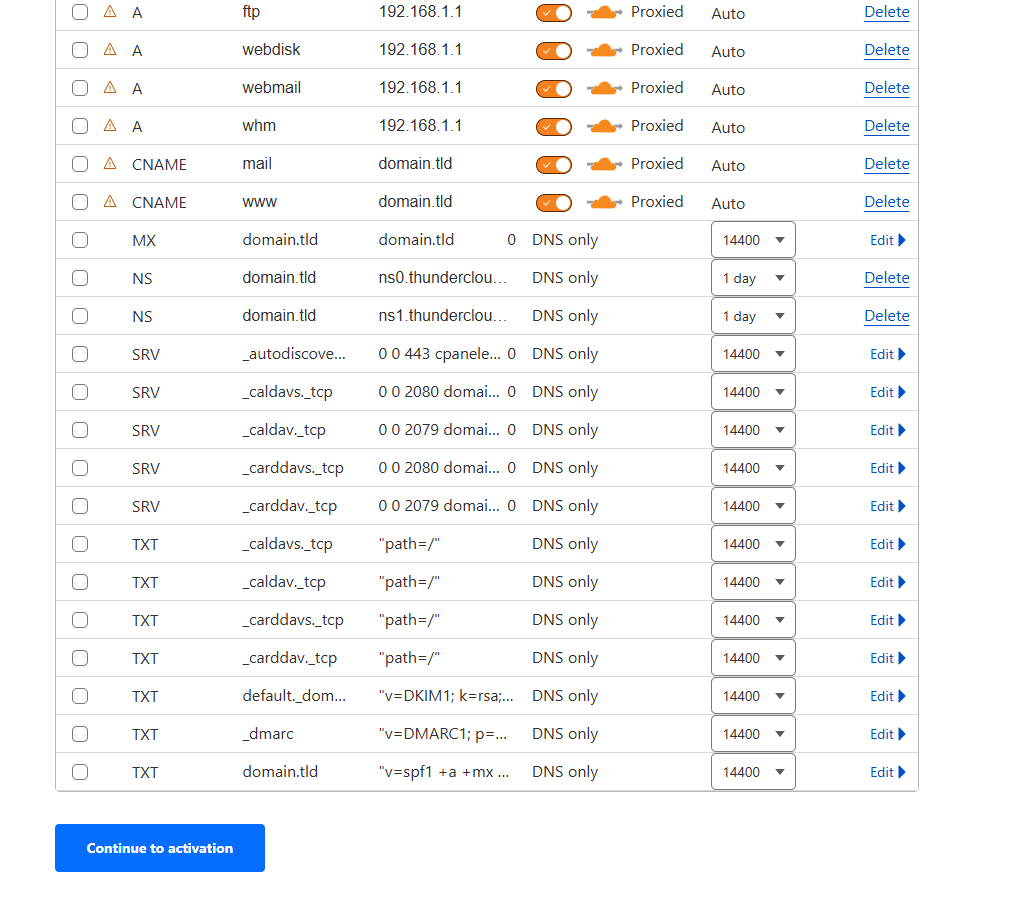Click the 0 0 443 cpanele... SRV content
The height and width of the screenshot is (909, 1020).
pos(440,354)
